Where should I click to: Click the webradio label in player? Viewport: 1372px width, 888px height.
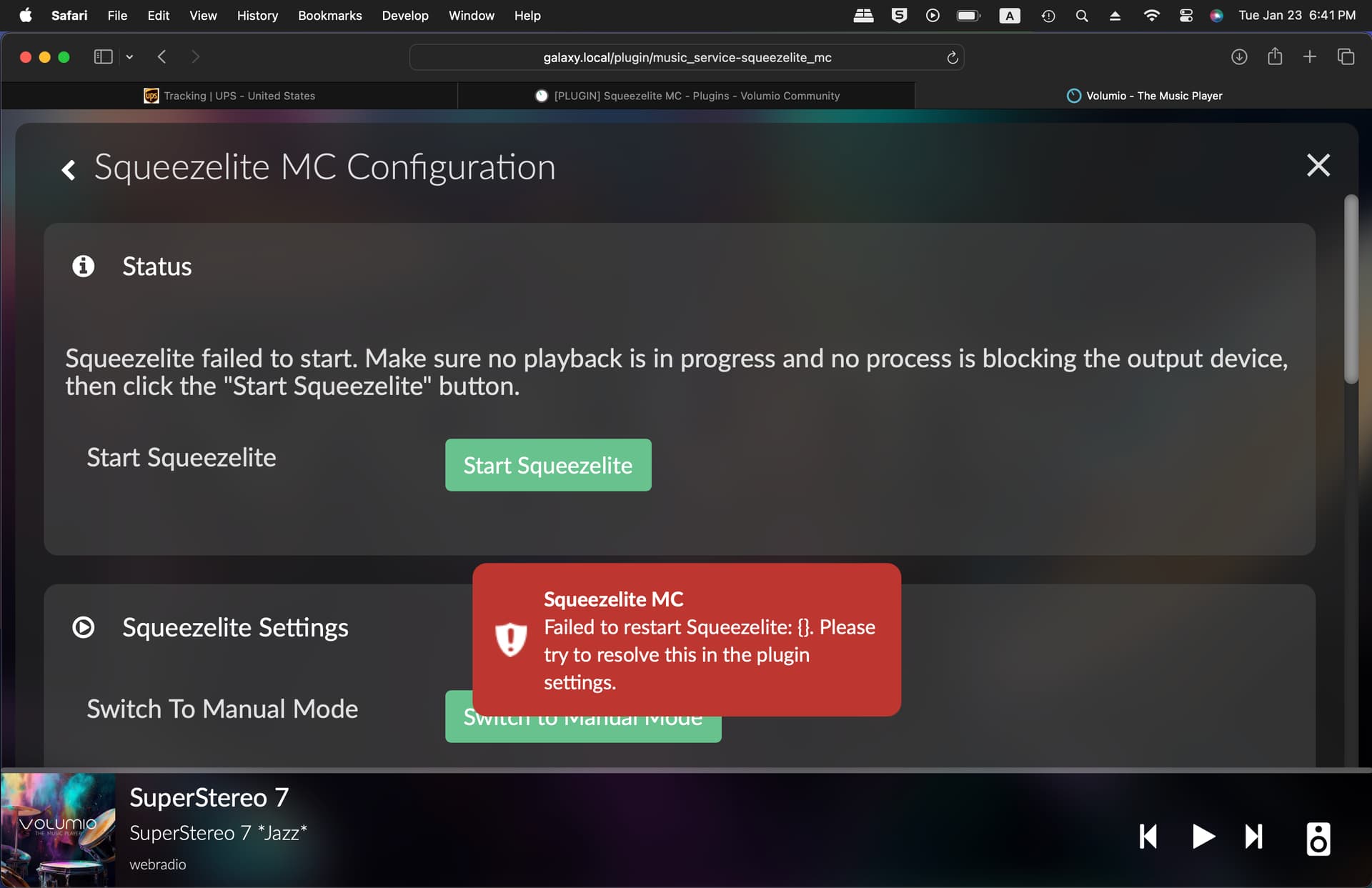click(158, 864)
